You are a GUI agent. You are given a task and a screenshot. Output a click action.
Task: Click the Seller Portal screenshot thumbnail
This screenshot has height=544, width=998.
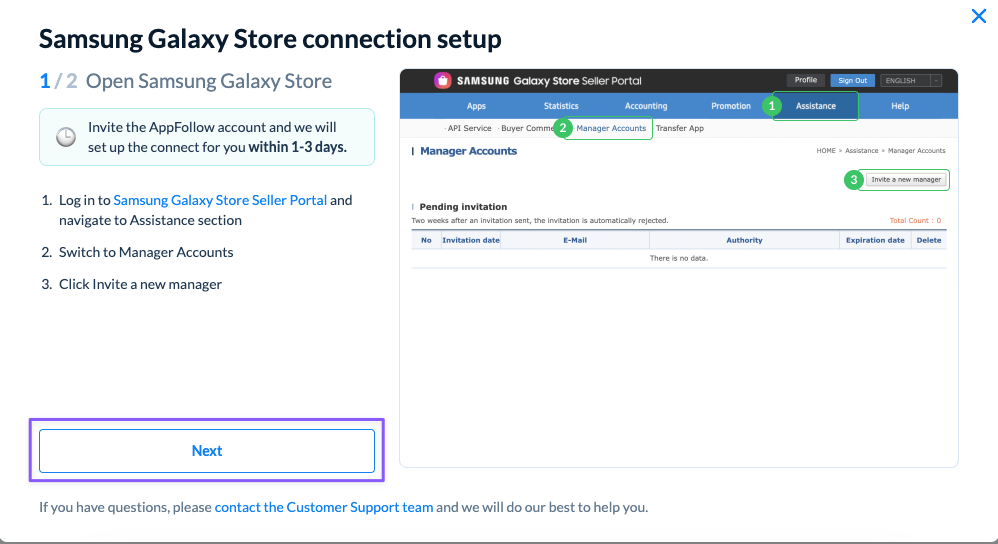678,268
